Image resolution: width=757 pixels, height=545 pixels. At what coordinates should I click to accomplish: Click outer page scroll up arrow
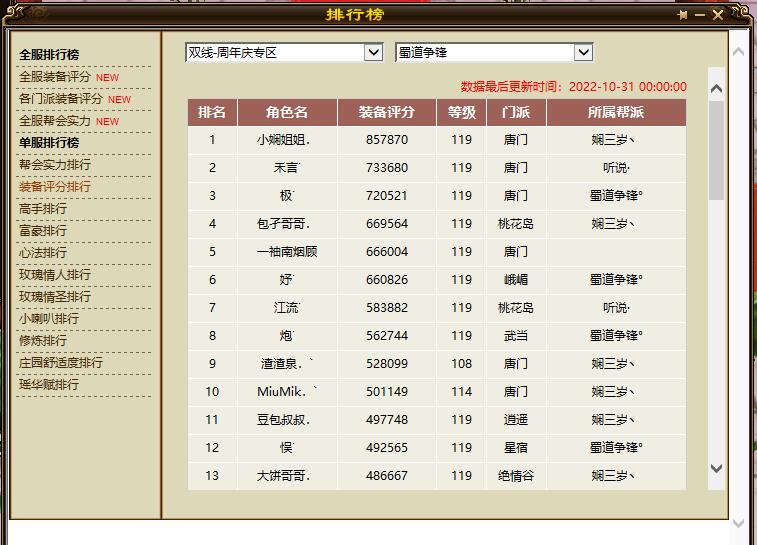point(738,51)
